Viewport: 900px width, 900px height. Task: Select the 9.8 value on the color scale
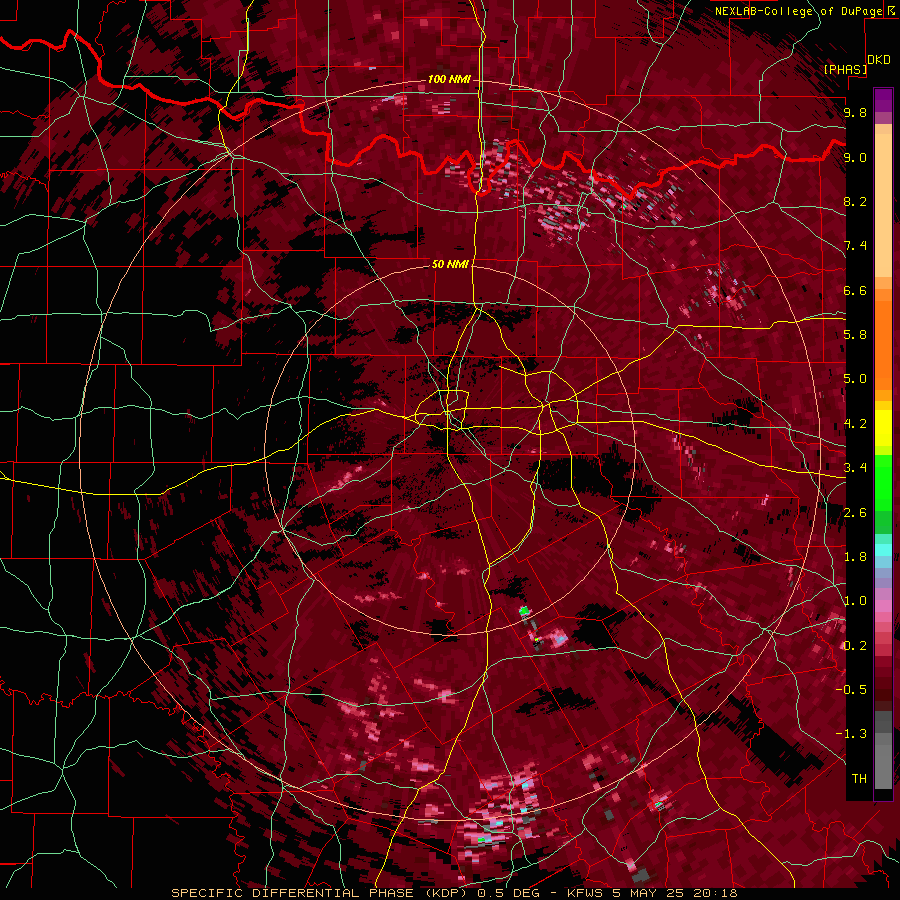coord(855,112)
